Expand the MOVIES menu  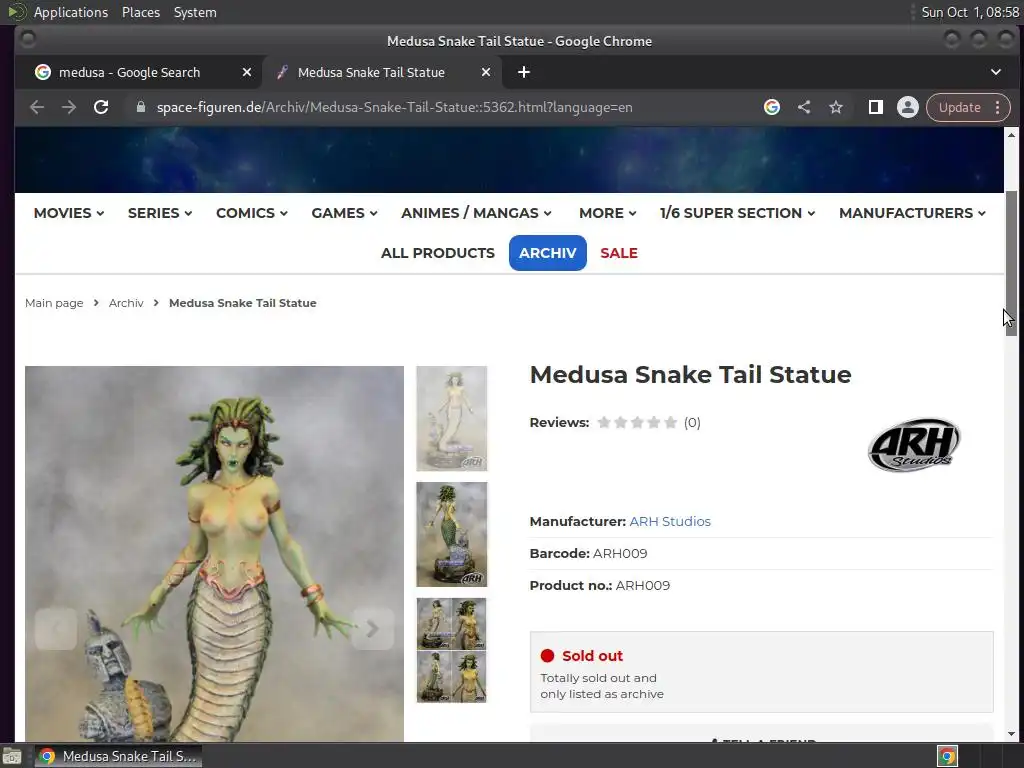click(x=69, y=213)
